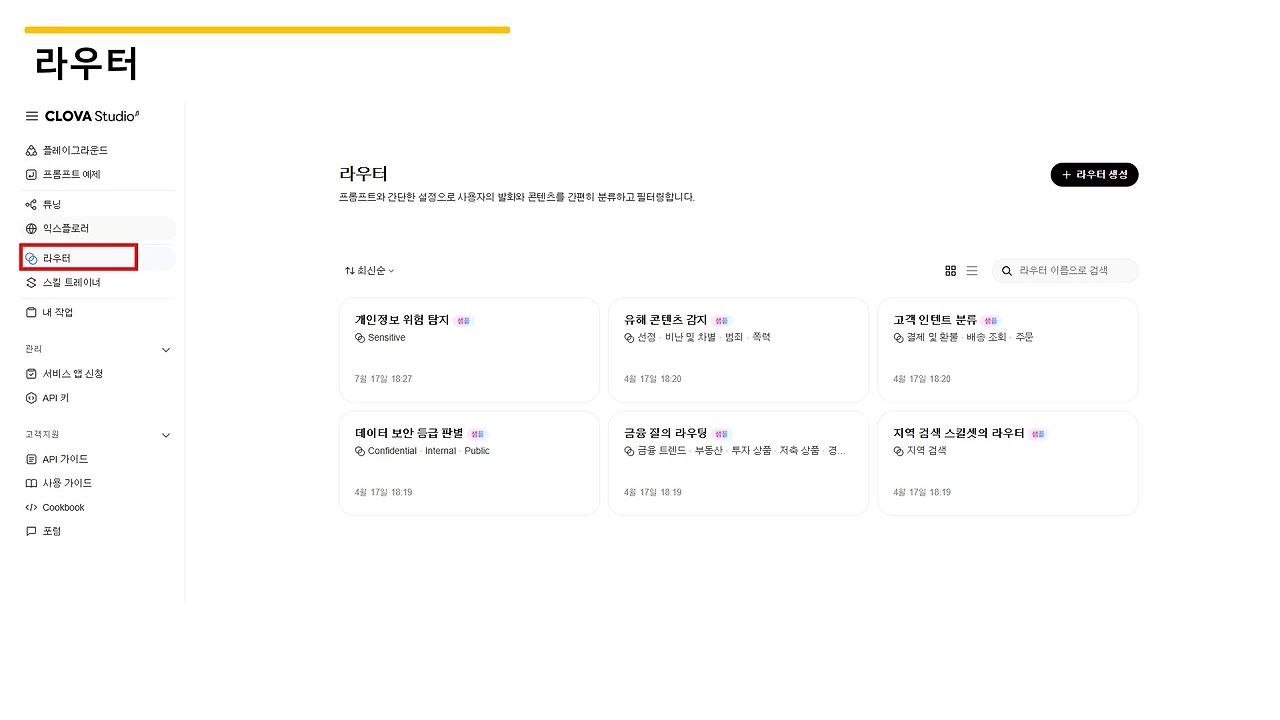Switch to list view layout
The image size is (1280, 720).
[x=972, y=270]
